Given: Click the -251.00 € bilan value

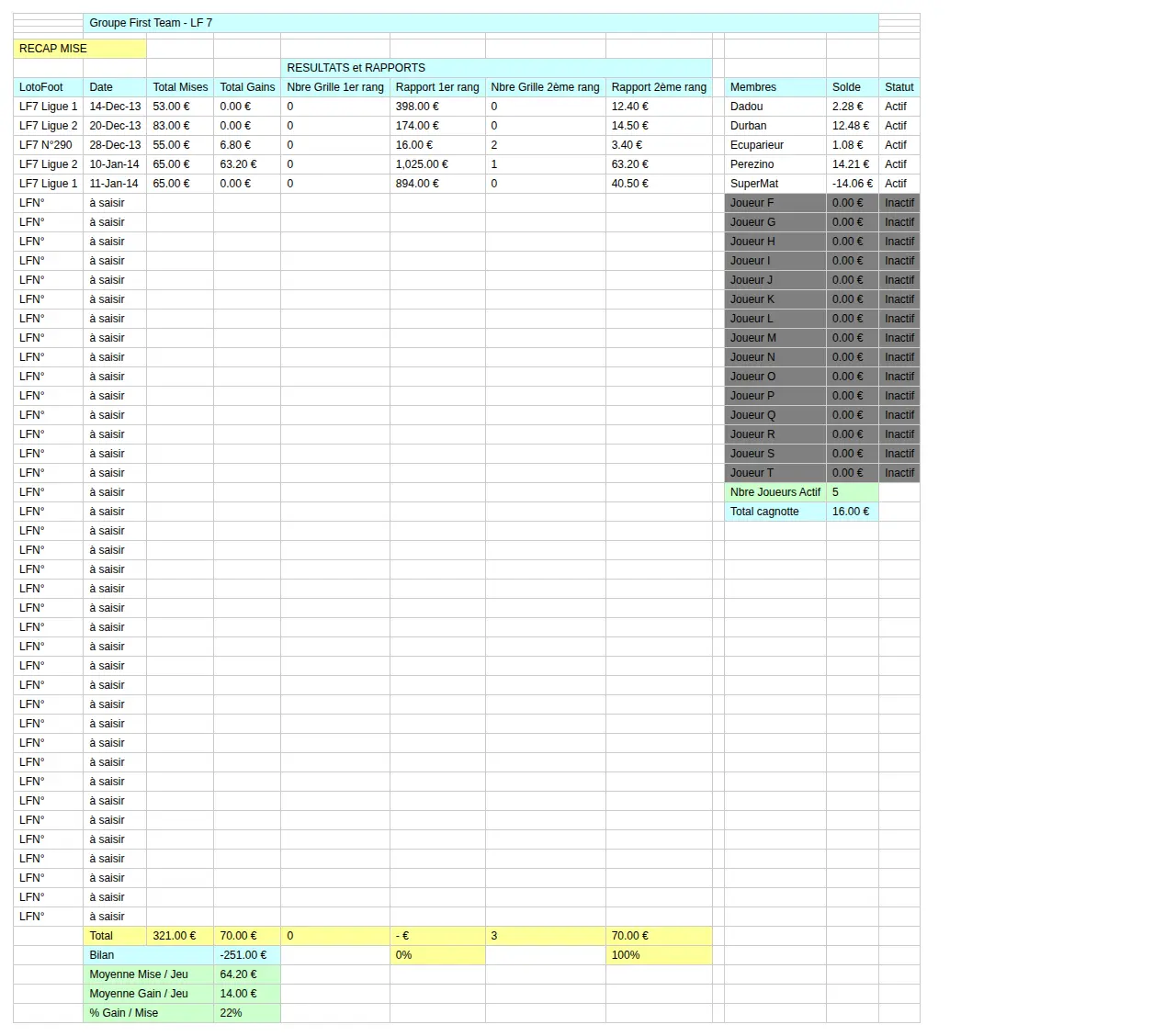Looking at the screenshot, I should click(247, 955).
